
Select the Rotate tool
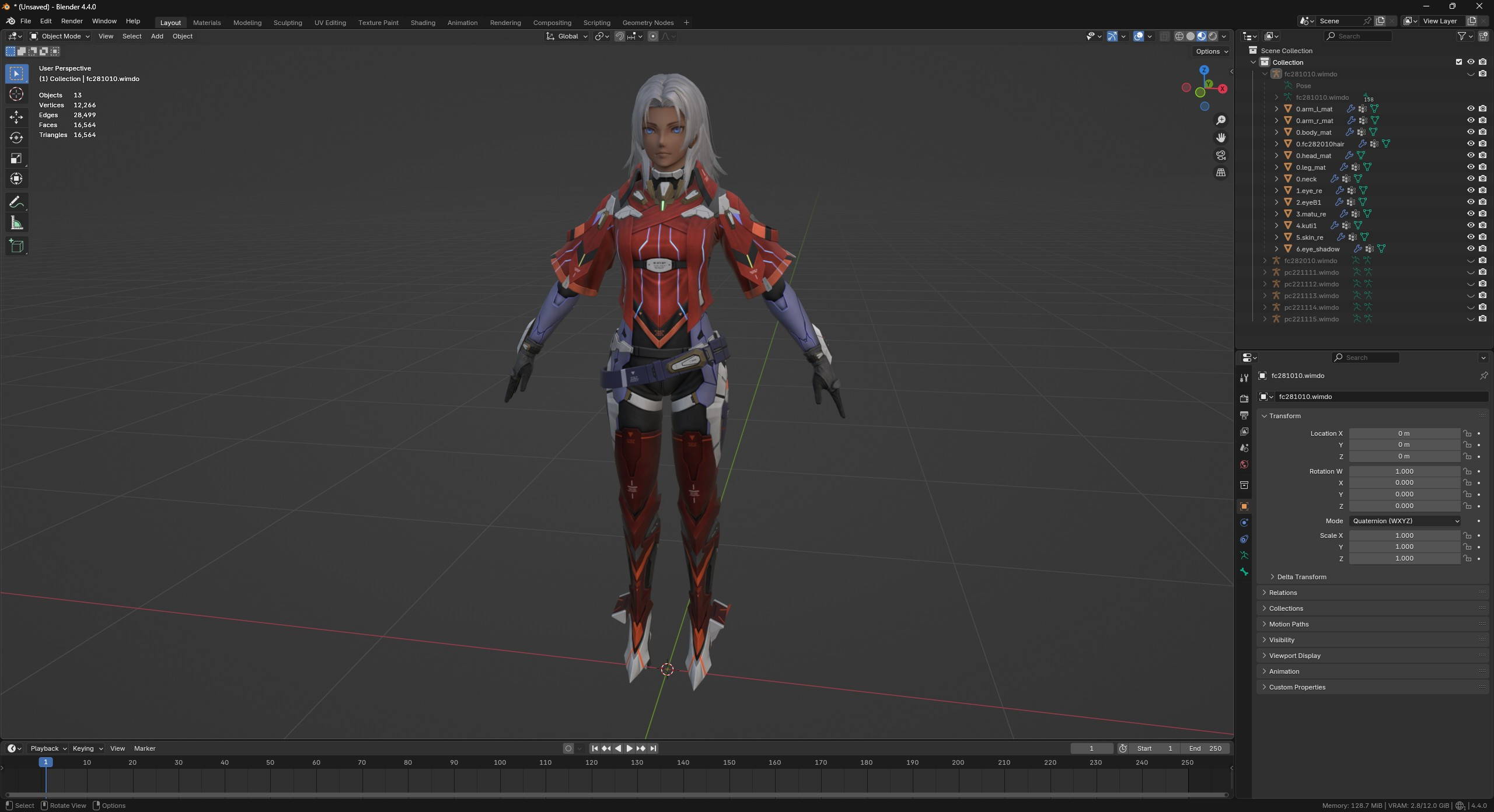click(x=16, y=137)
